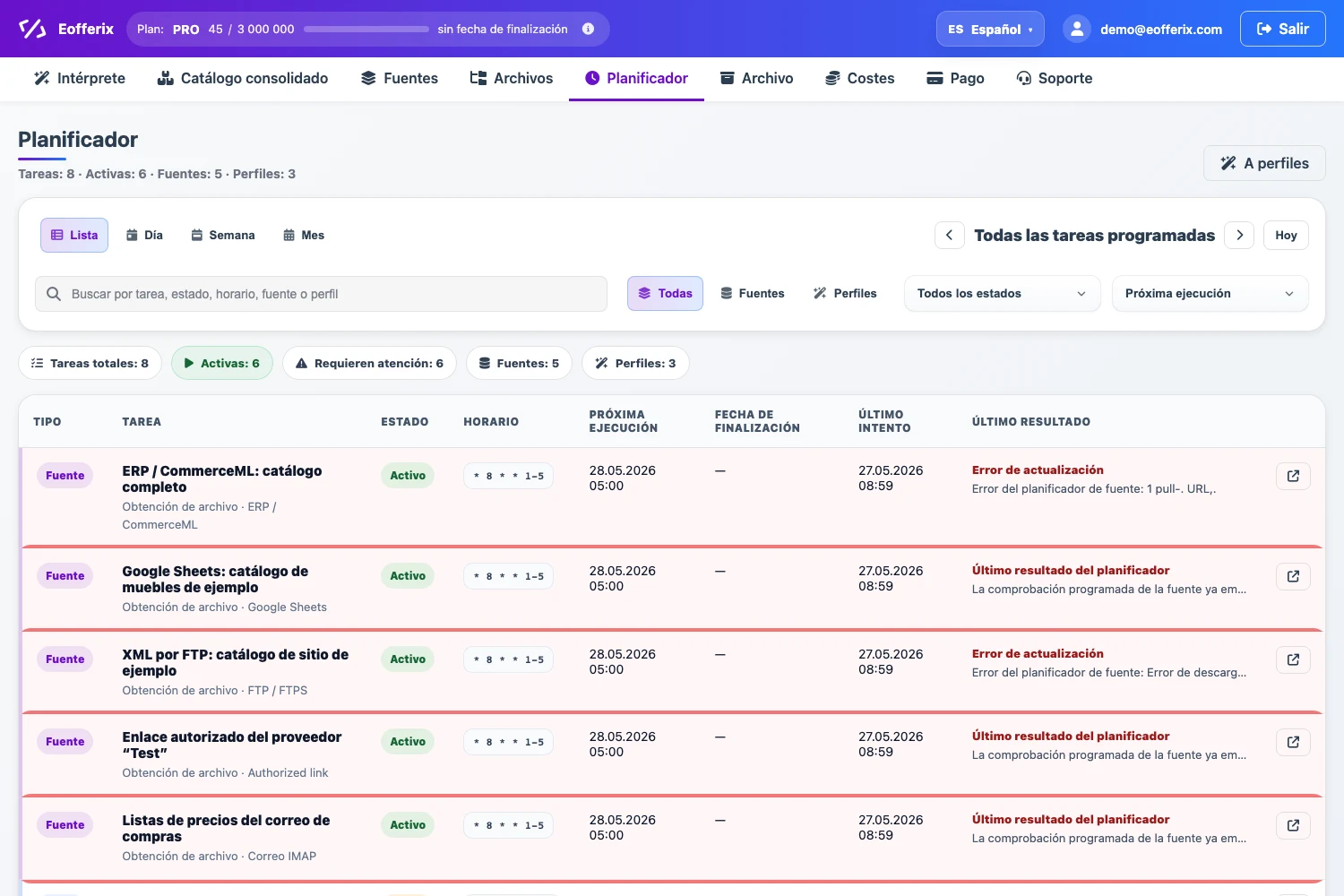This screenshot has width=1344, height=896.
Task: Click cron schedule chip in Google Sheets row
Action: tap(508, 576)
